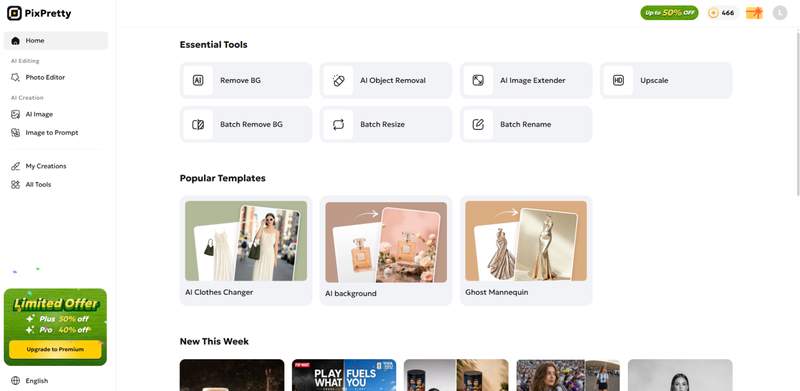Open My Creations in sidebar
Image resolution: width=800 pixels, height=391 pixels.
point(56,166)
